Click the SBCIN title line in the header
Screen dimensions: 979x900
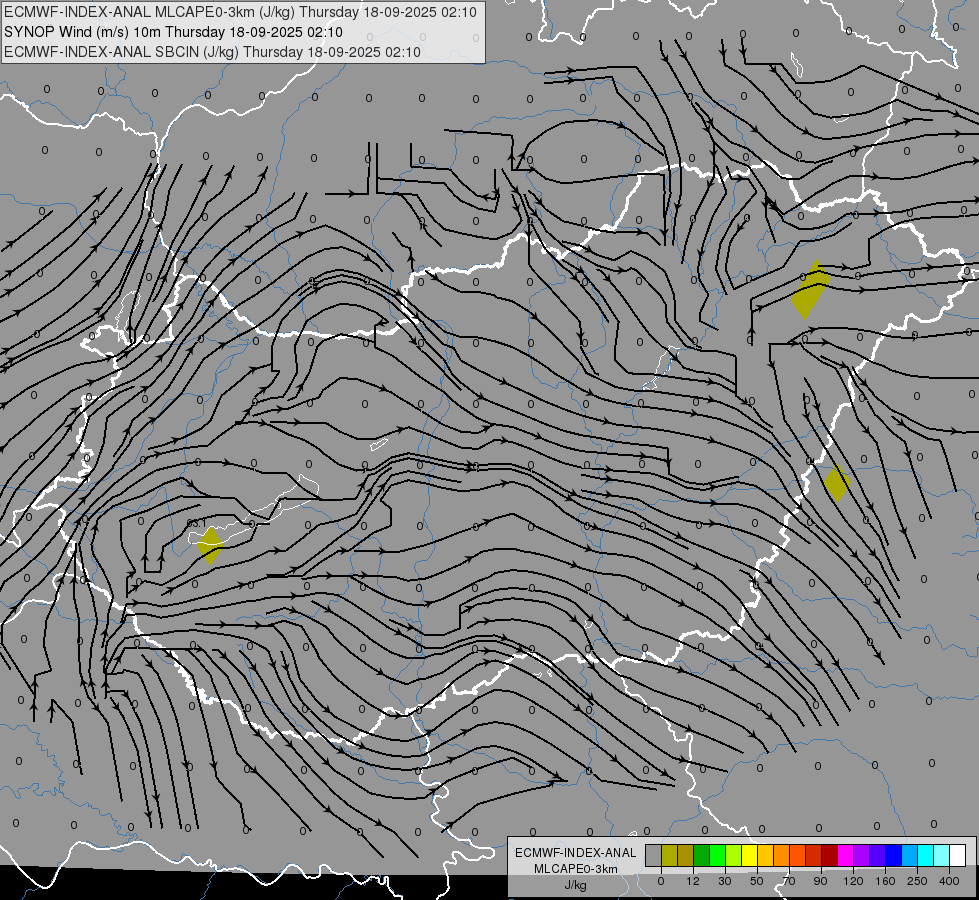pos(212,52)
